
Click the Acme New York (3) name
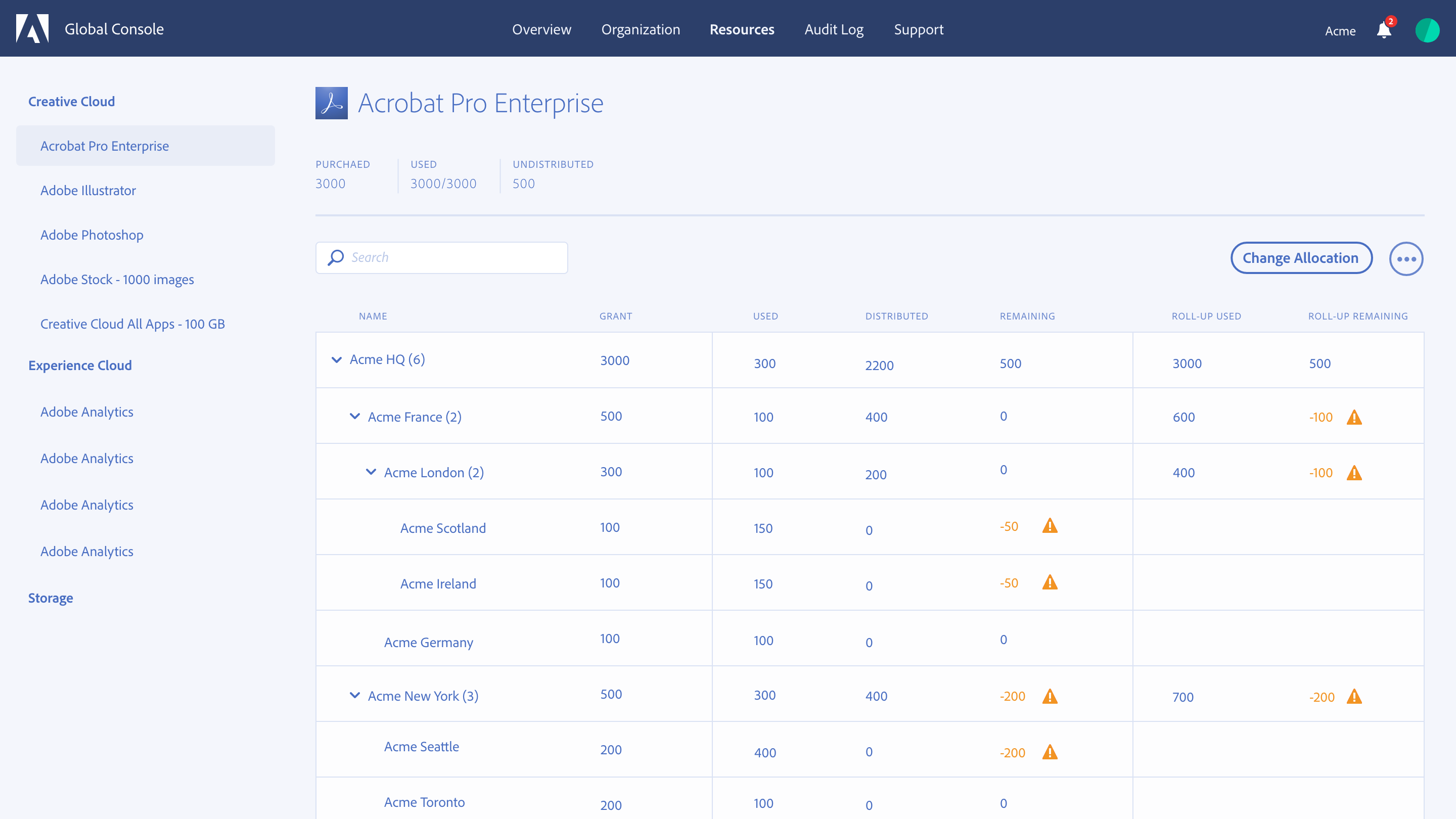(423, 696)
